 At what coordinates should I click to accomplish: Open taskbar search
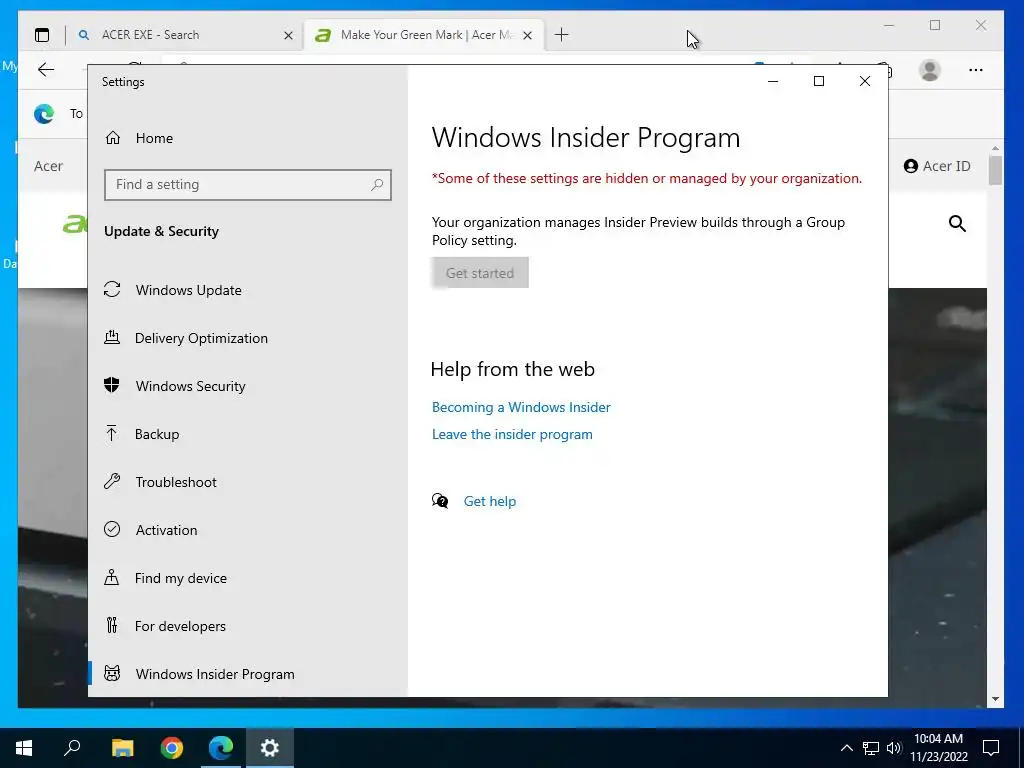point(72,748)
